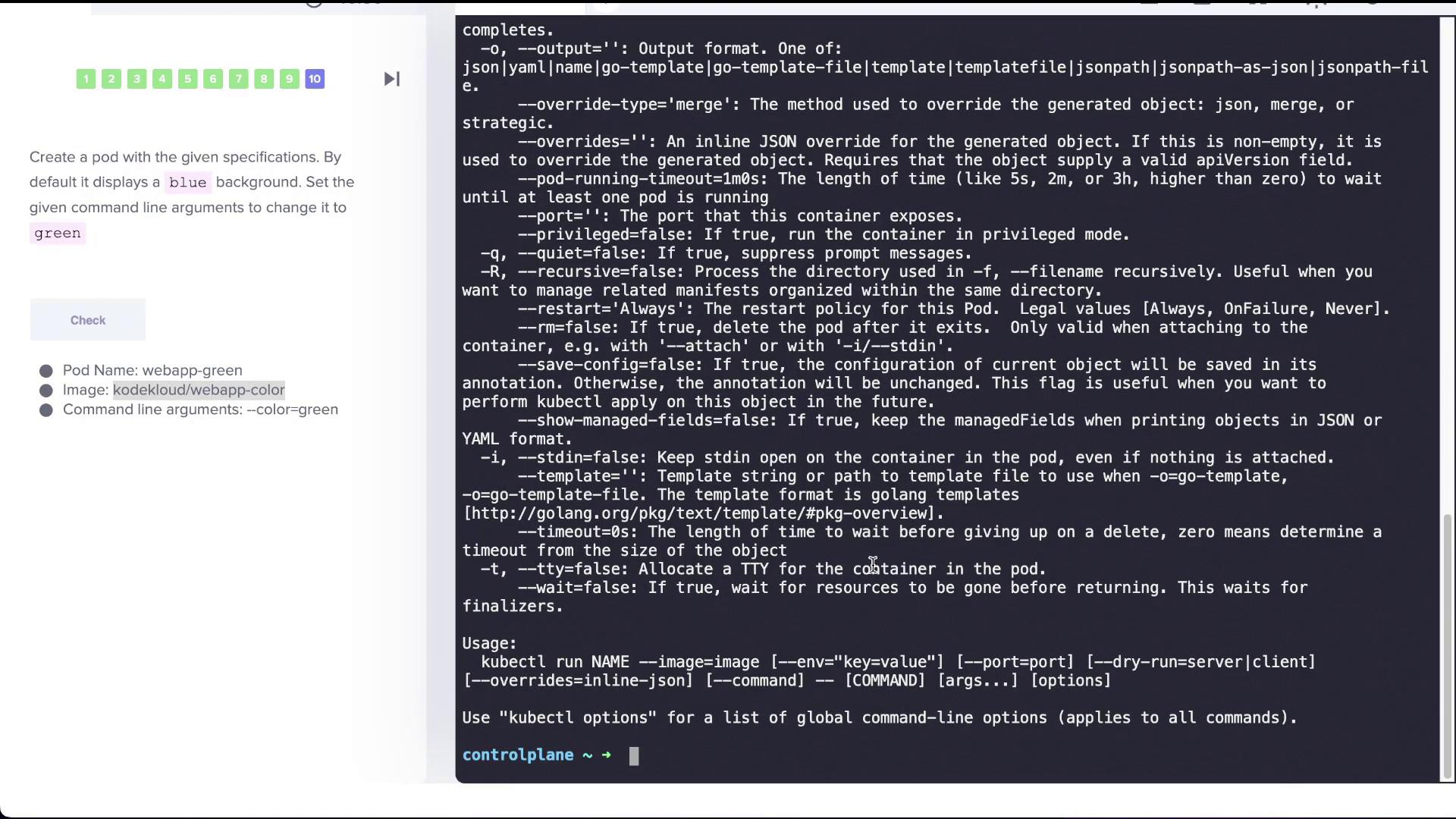Click the kodekloud/webapp-color image link
Viewport: 1456px width, 819px height.
point(199,390)
